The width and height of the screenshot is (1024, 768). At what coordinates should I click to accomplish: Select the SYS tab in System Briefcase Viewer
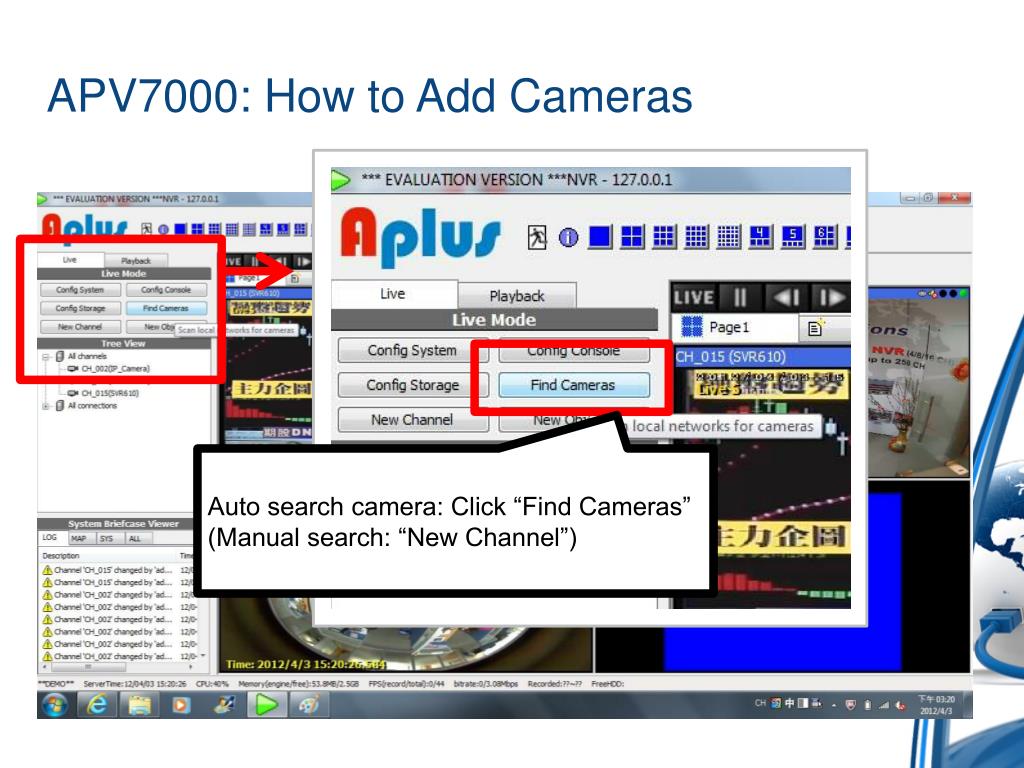pos(106,539)
